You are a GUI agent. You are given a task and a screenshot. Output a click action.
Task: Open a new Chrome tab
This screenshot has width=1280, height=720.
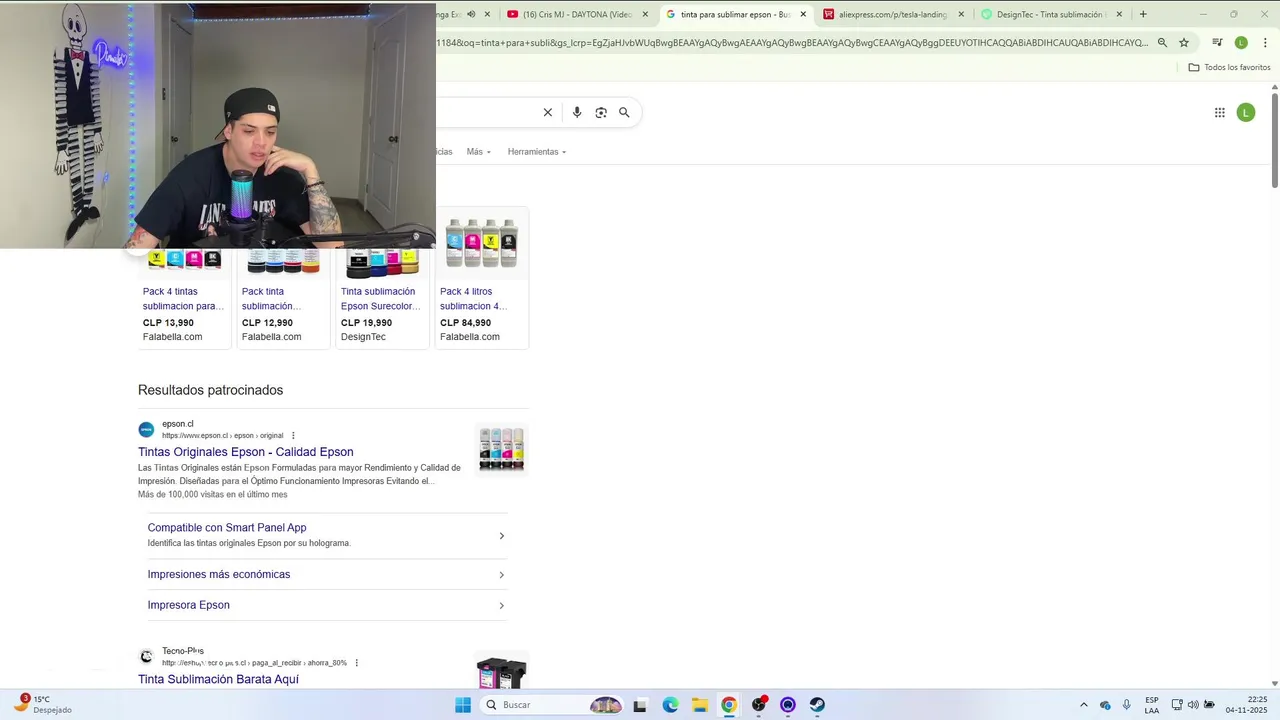pos(1143,14)
